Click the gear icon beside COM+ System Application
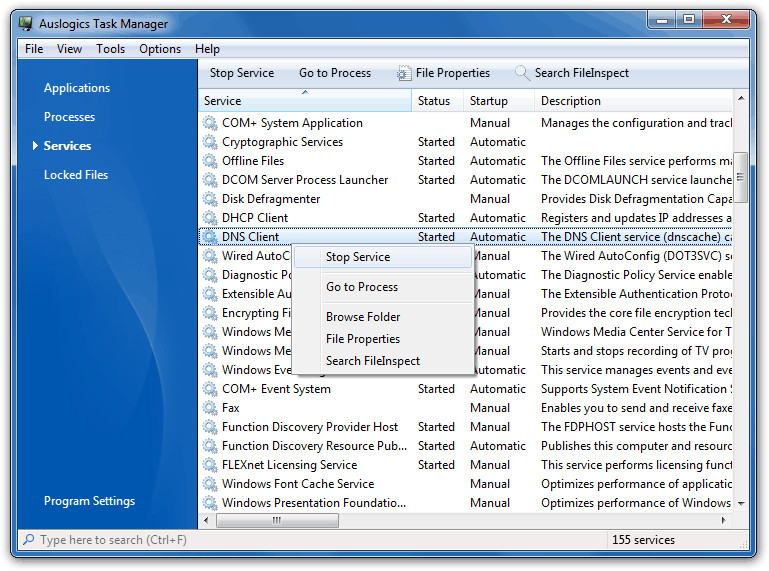The width and height of the screenshot is (769, 571). (x=210, y=123)
